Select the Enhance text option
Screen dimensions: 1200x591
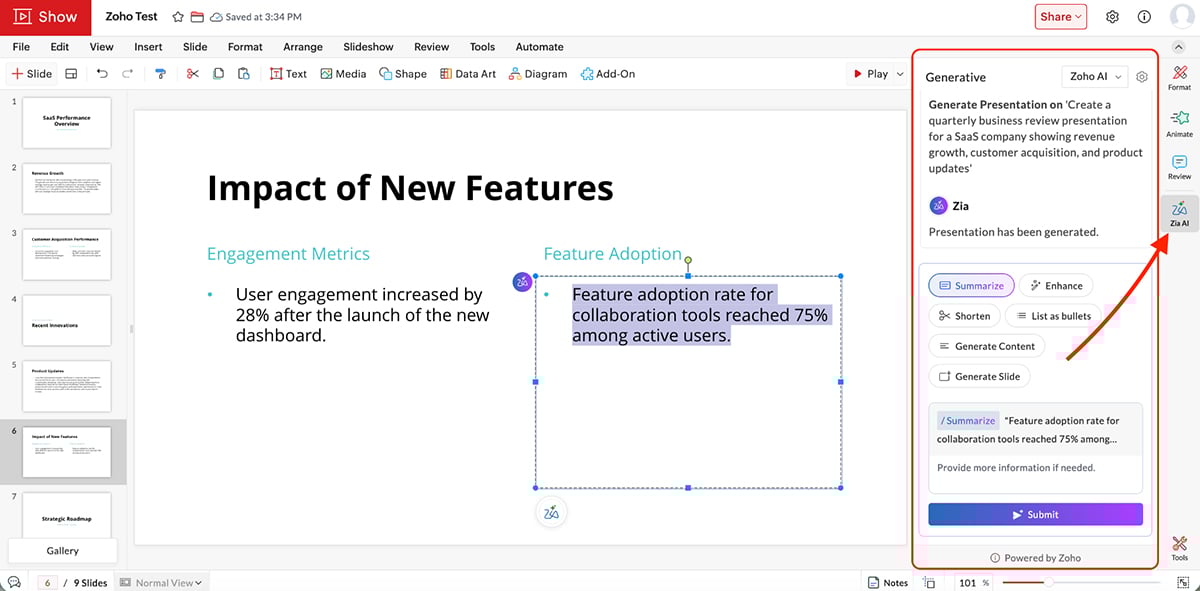1056,285
